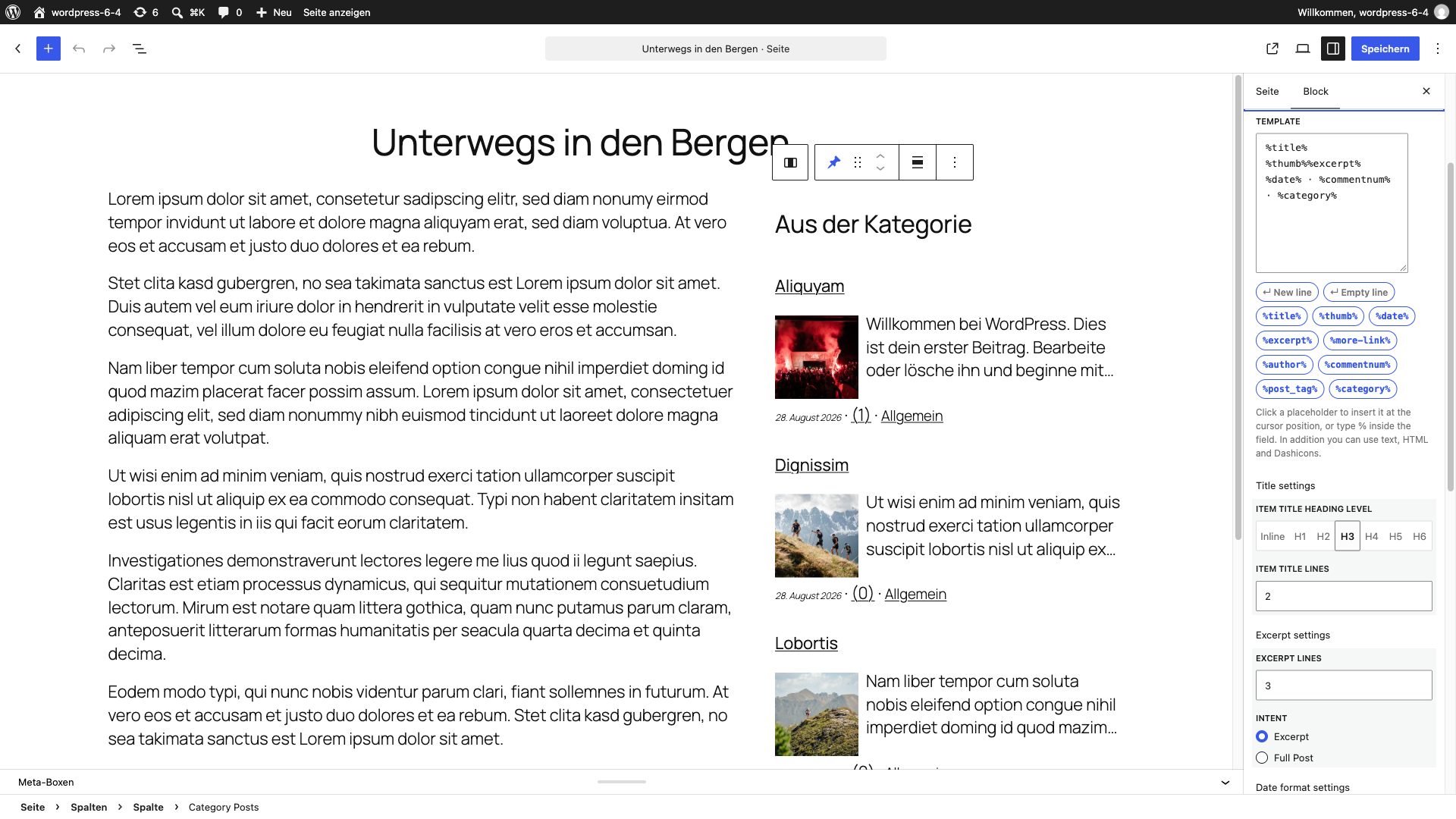
Task: Open the WordPress logo menu
Action: pyautogui.click(x=14, y=12)
